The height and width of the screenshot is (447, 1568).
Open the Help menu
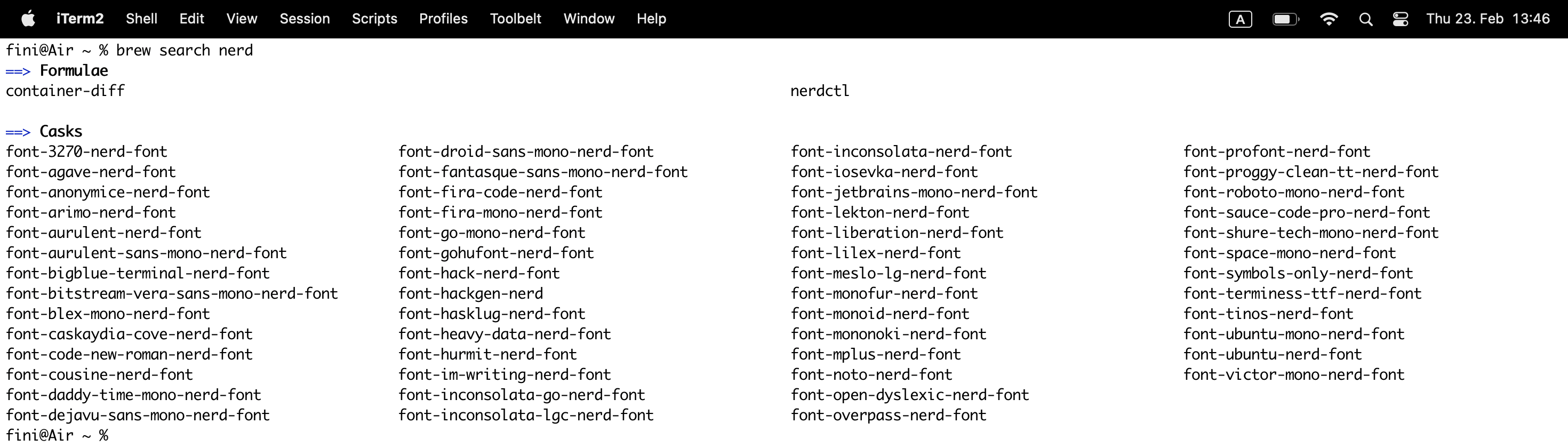[x=651, y=18]
